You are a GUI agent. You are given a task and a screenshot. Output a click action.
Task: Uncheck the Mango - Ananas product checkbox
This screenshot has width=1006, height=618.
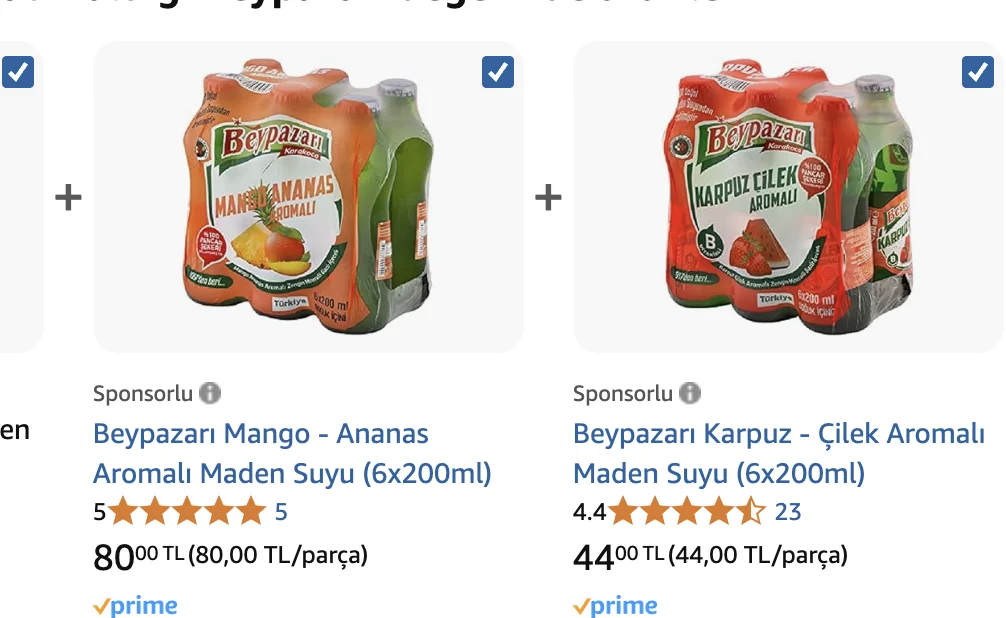pos(498,72)
